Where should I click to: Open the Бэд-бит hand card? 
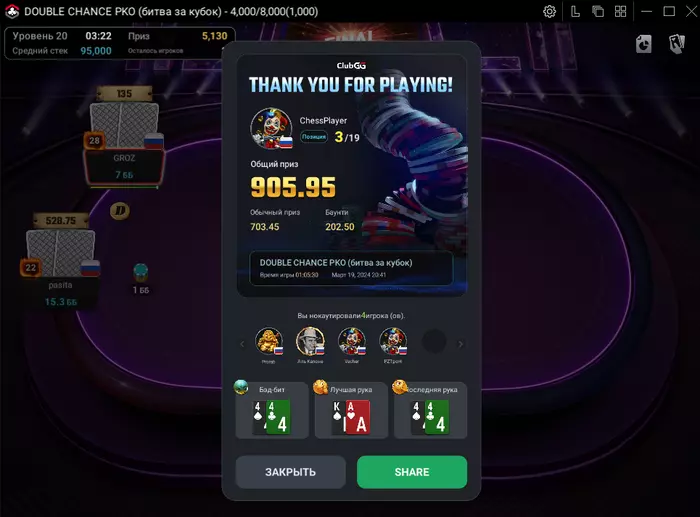[272, 410]
